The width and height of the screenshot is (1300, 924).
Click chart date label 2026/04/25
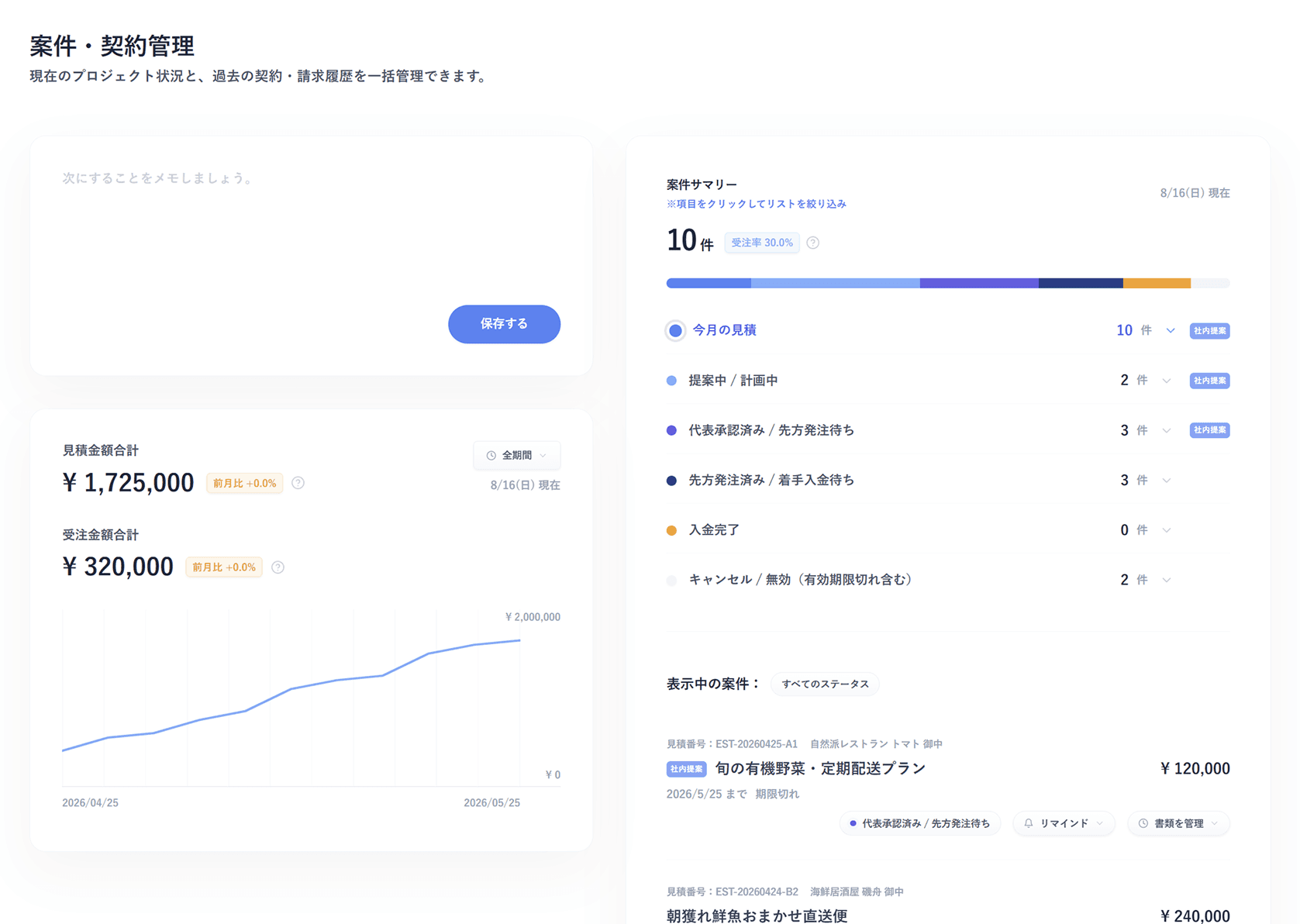pos(90,803)
